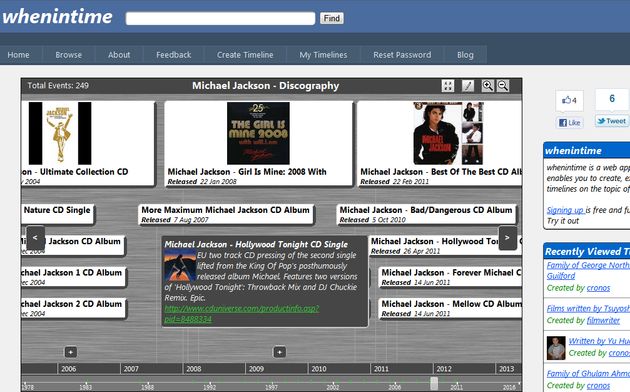Expand events with plus button near 2009

coord(280,352)
